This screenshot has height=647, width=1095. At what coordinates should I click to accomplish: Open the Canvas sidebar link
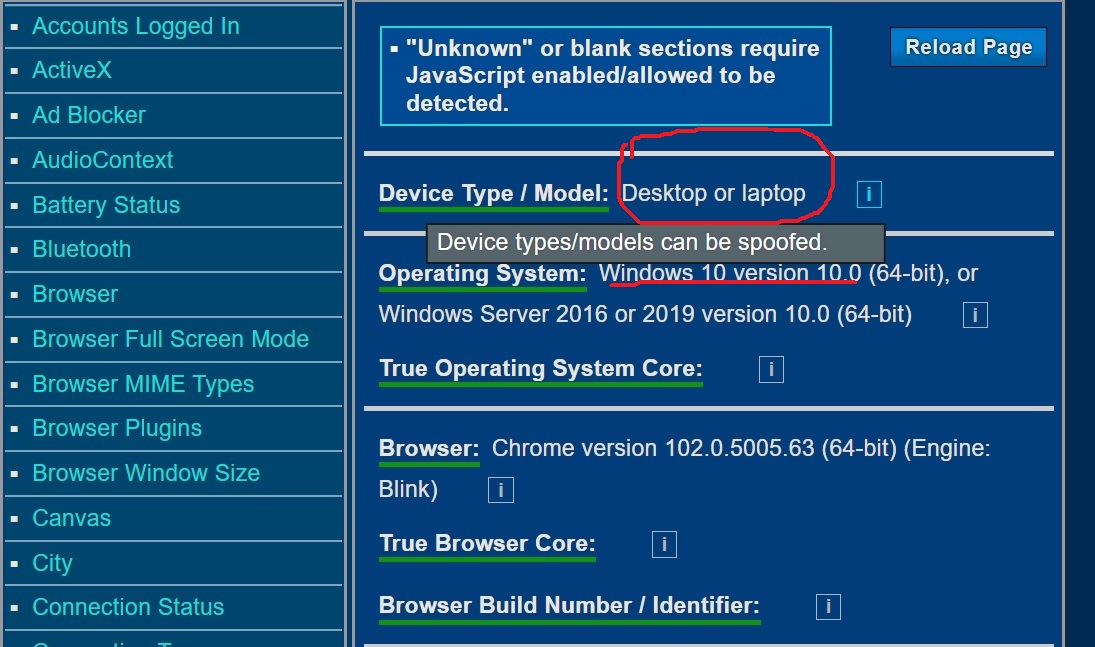click(71, 518)
